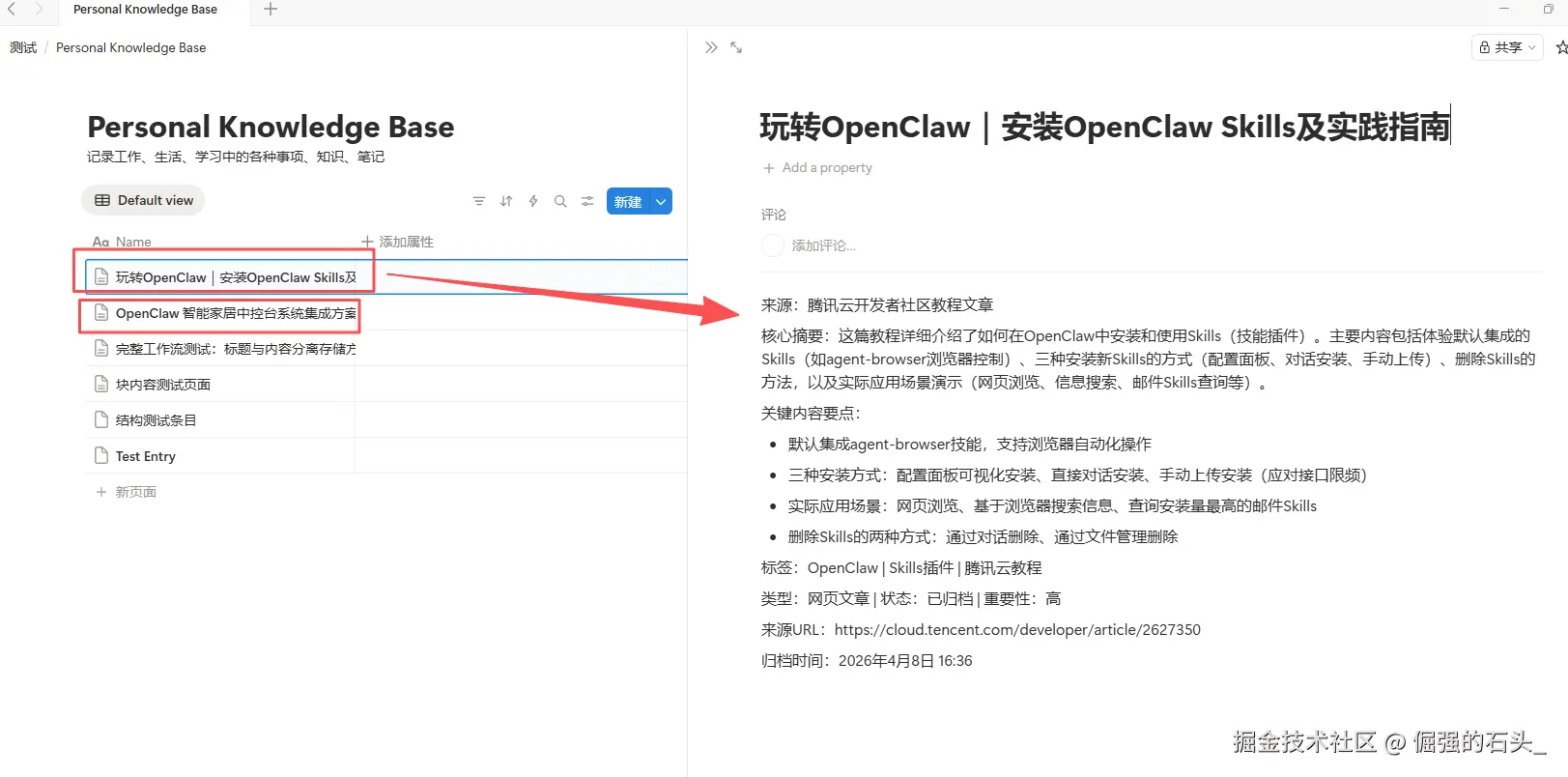1568x777 pixels.
Task: Click page icon of 结构测试条目 row
Action: coord(100,419)
